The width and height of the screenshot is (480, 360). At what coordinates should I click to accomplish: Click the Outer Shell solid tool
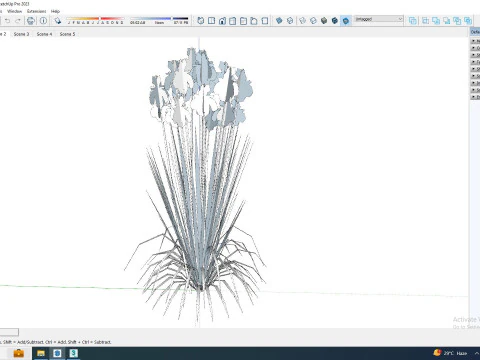(413, 21)
